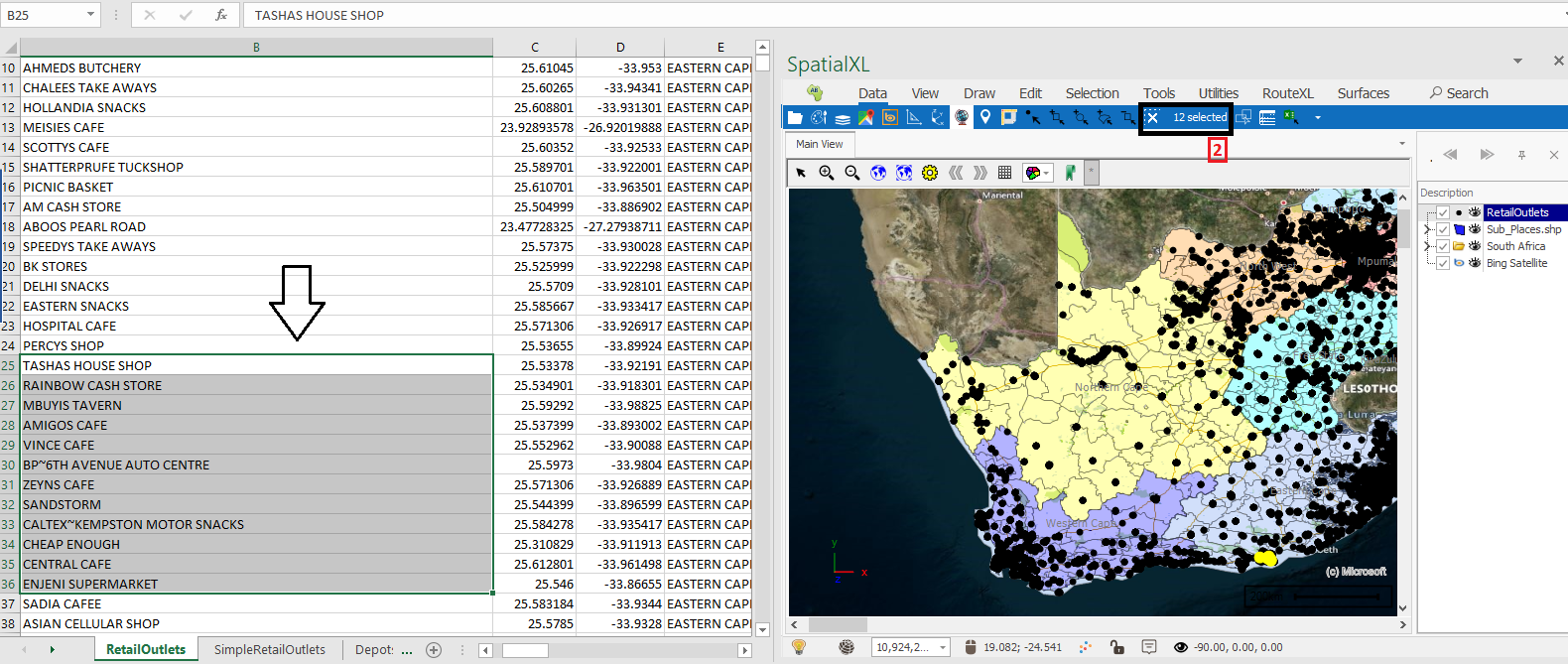This screenshot has height=664, width=1568.
Task: Toggle the Bing Satellite layer checkbox
Action: coord(1443,263)
